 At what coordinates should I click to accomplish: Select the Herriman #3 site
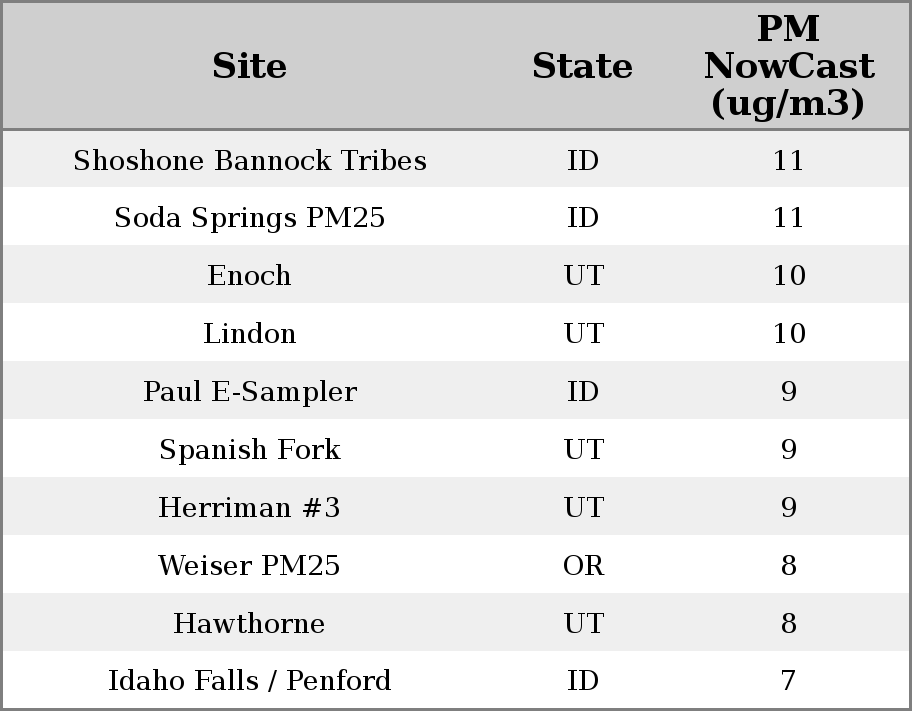click(x=249, y=508)
